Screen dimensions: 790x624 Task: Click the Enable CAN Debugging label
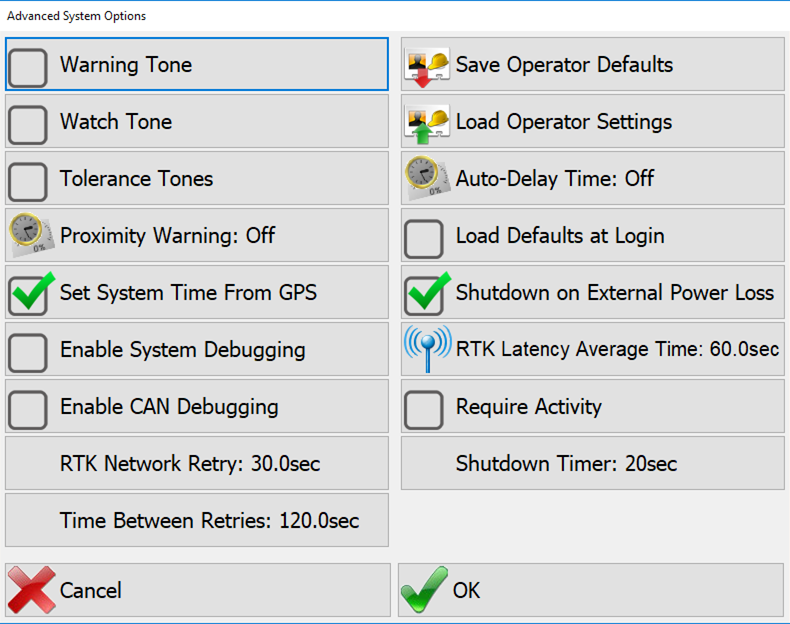[x=169, y=407]
